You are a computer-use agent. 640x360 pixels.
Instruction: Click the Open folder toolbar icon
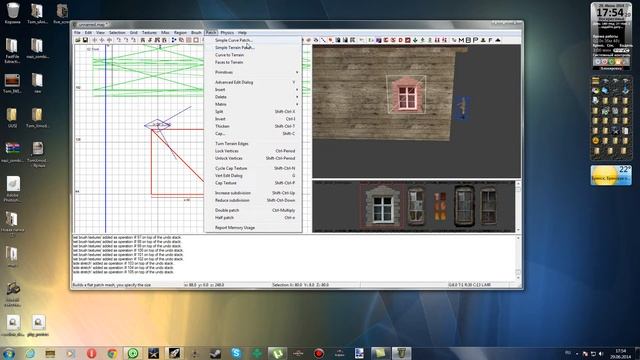(x=78, y=40)
